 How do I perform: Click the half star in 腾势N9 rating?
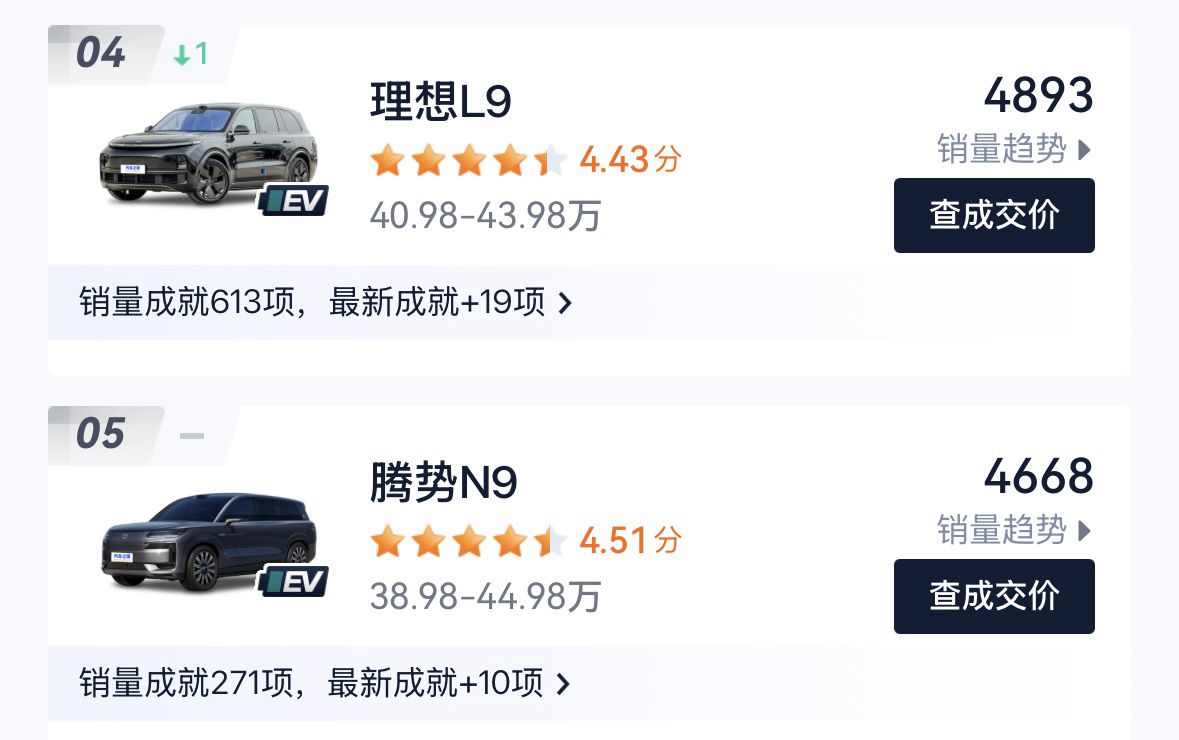(x=552, y=541)
